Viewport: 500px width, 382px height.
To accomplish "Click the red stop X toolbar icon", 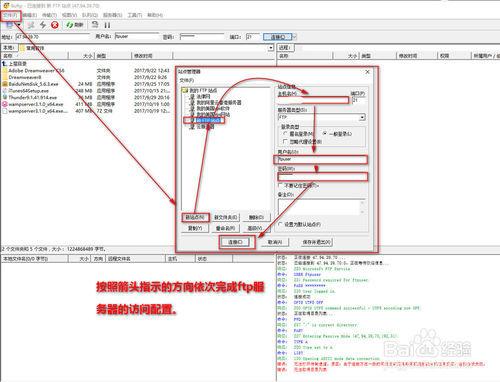I will (x=55, y=25).
